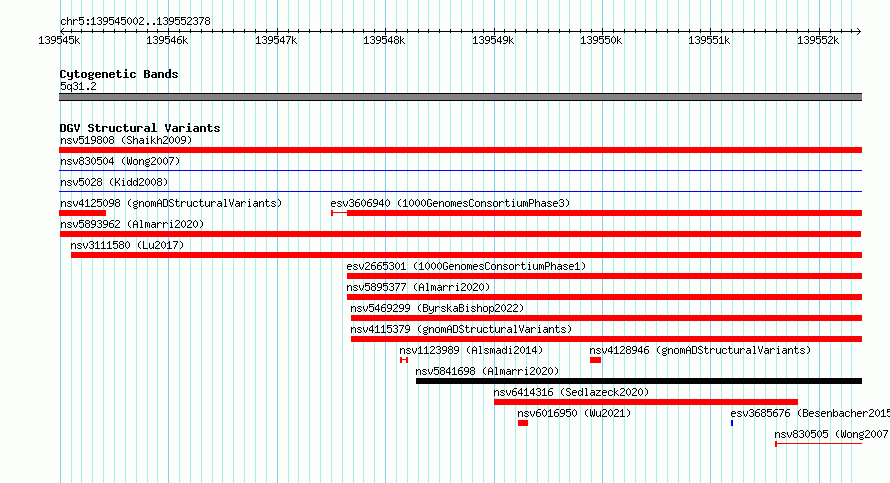Viewport: 890px width, 483px height.
Task: Click the 139547k ruler label
Action: (276, 40)
